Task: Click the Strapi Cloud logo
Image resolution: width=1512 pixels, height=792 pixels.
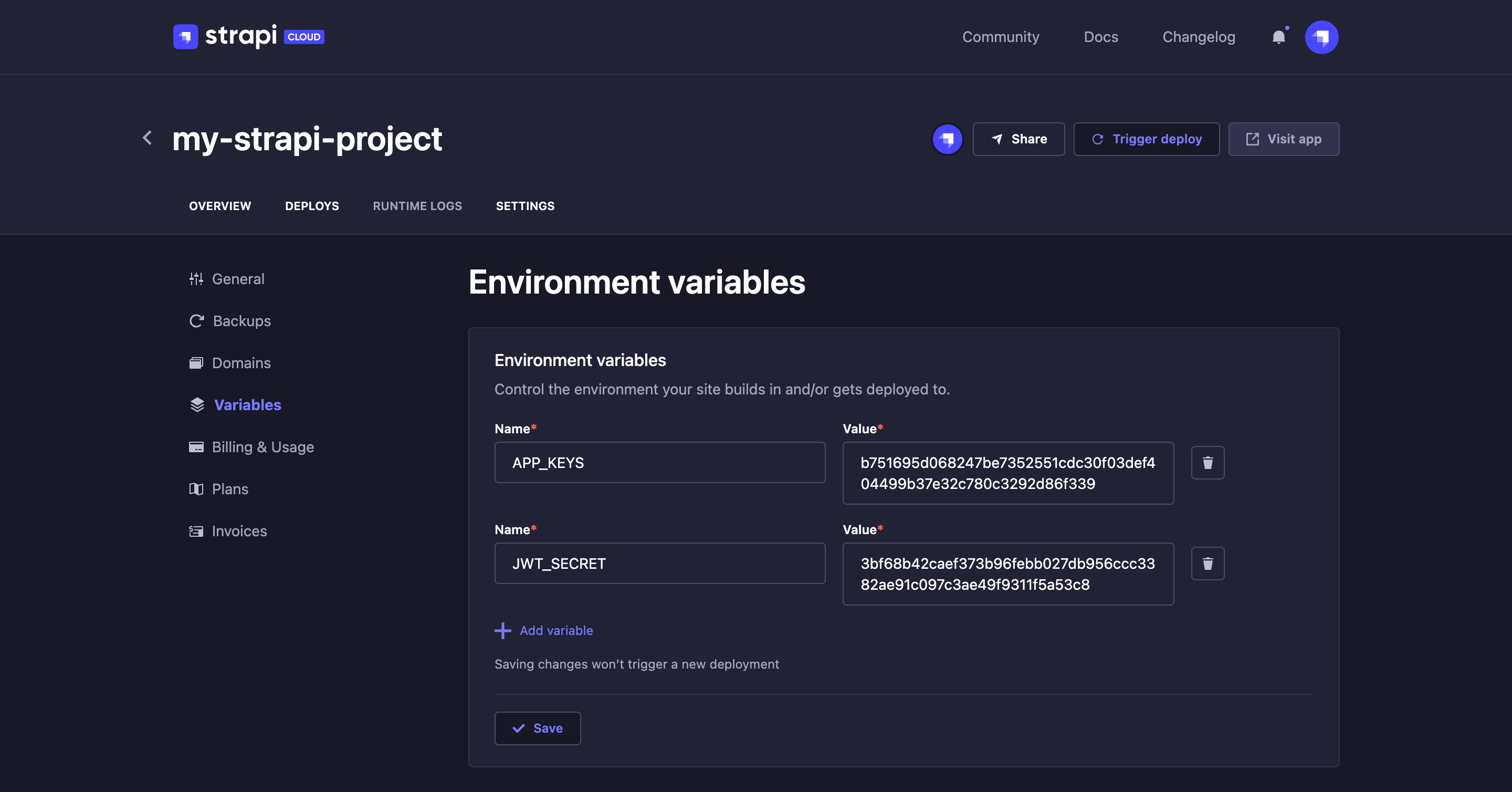Action: coord(248,36)
